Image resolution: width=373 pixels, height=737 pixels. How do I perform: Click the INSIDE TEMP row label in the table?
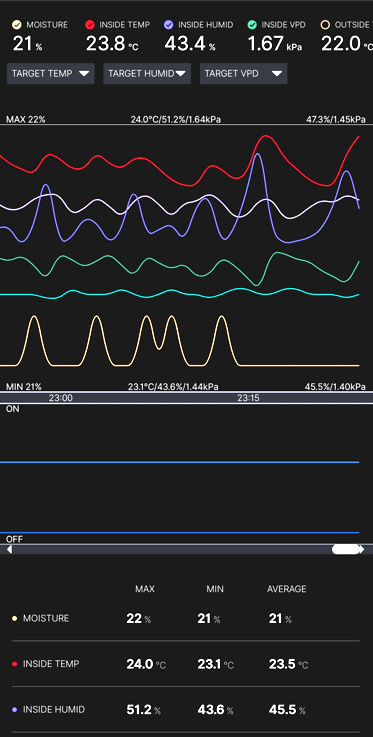pyautogui.click(x=51, y=664)
